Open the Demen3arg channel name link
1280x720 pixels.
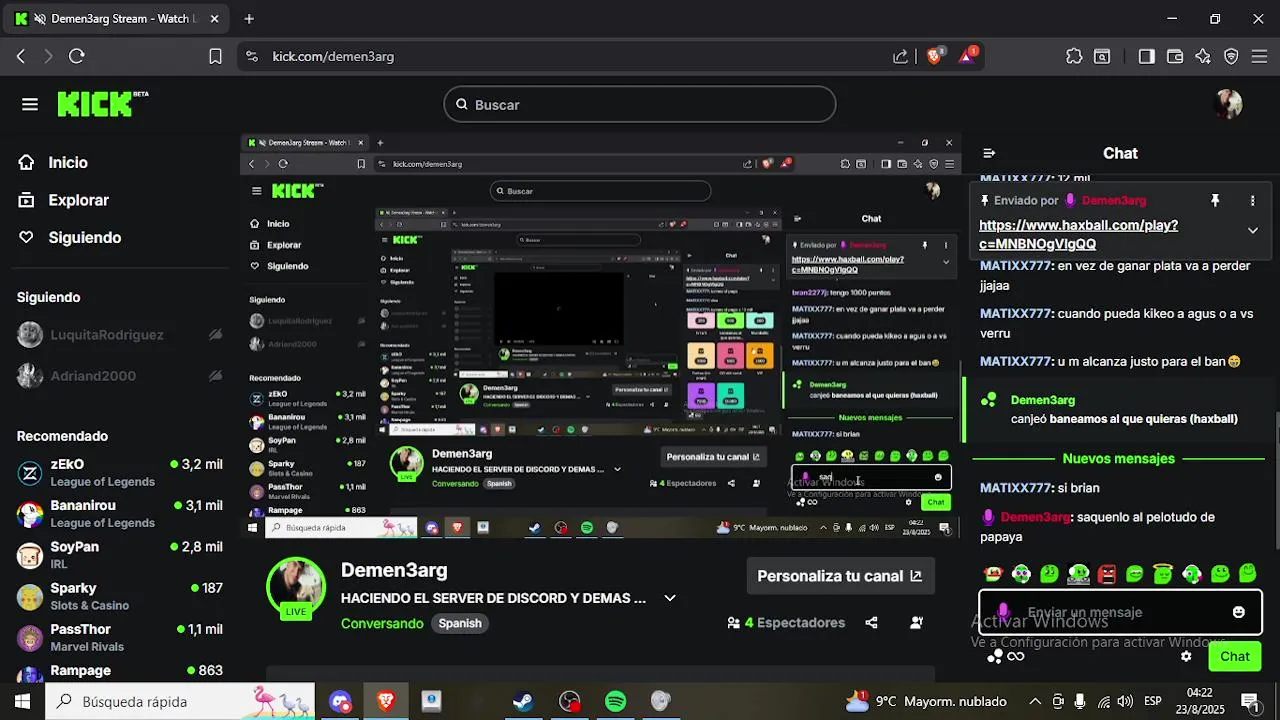(394, 570)
